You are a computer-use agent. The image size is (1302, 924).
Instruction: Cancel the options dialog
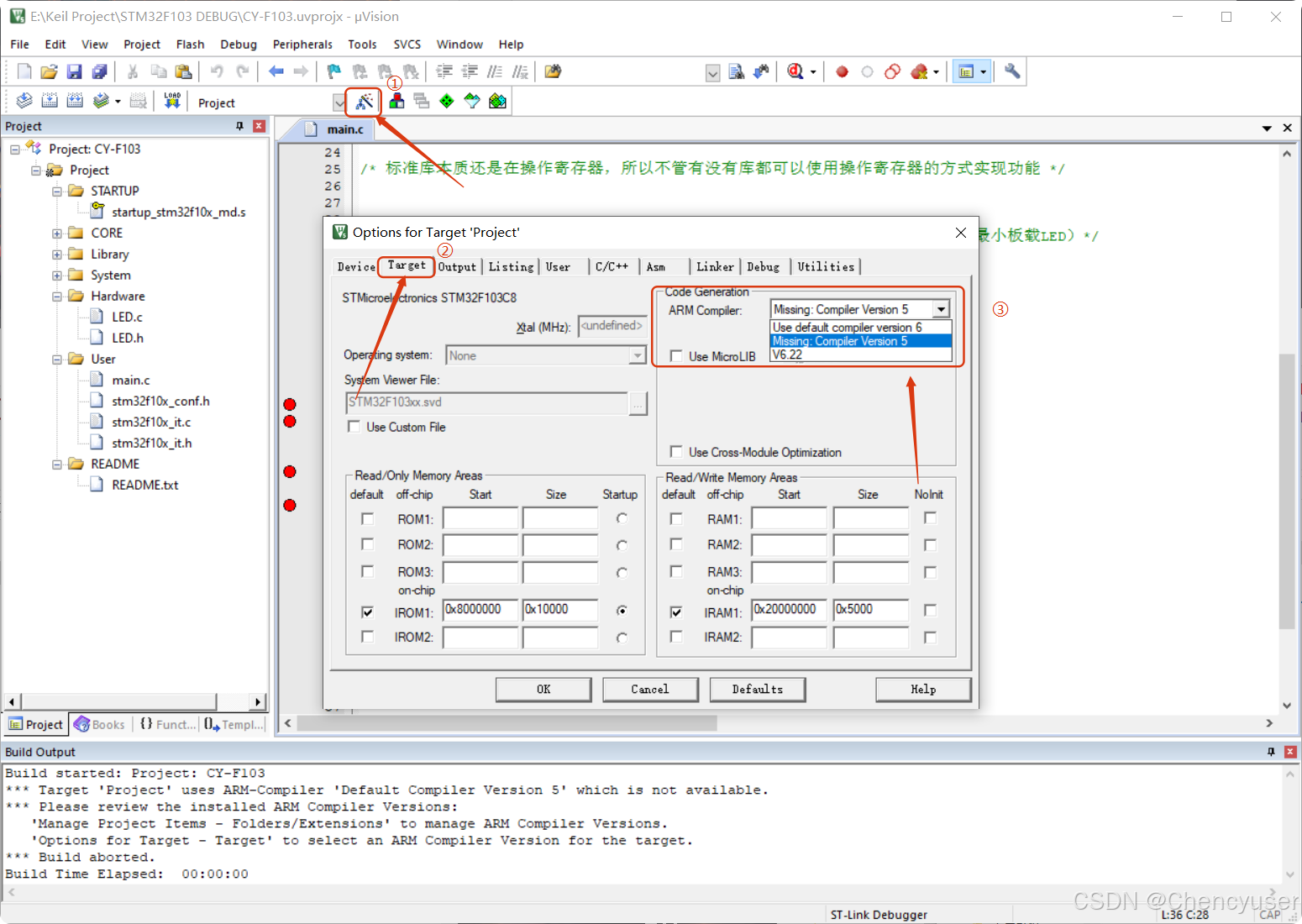click(x=650, y=690)
